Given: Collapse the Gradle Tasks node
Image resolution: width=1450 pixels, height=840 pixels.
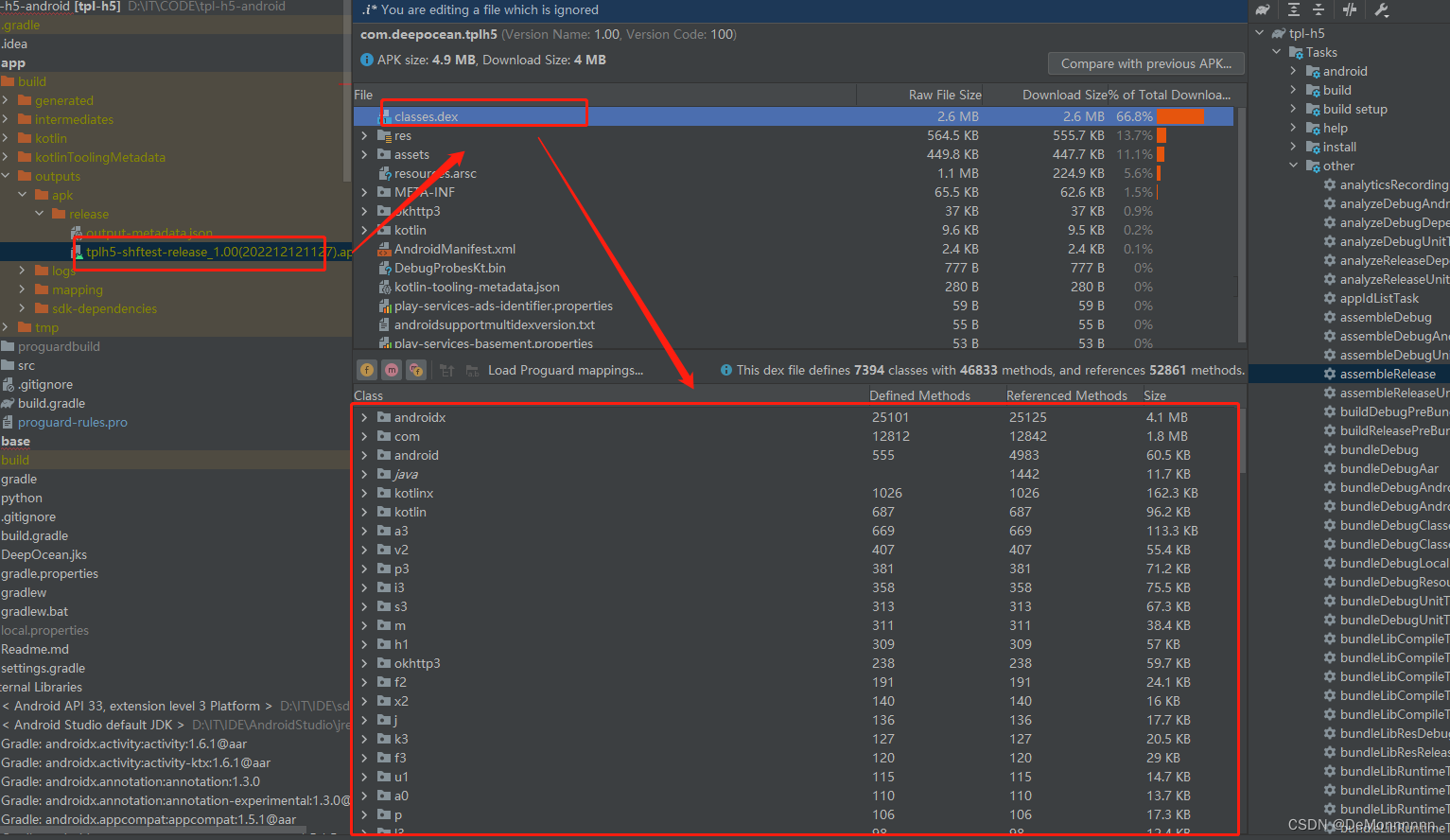Looking at the screenshot, I should pyautogui.click(x=1276, y=52).
